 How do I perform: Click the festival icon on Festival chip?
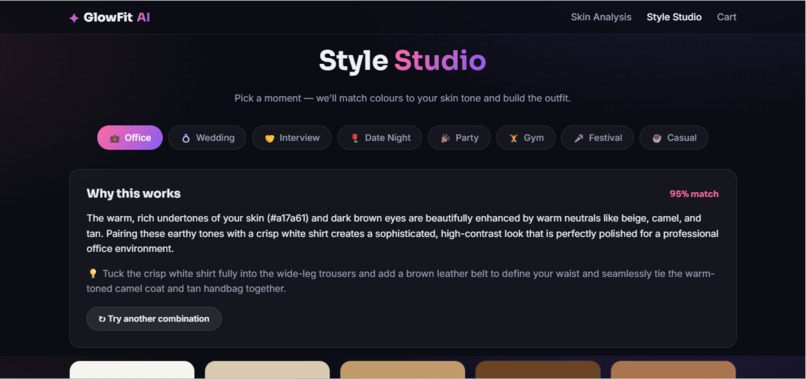(x=579, y=138)
